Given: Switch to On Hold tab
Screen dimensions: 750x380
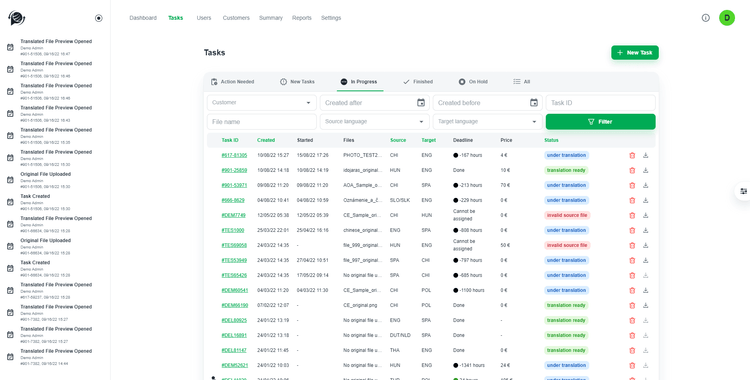Looking at the screenshot, I should click(473, 82).
